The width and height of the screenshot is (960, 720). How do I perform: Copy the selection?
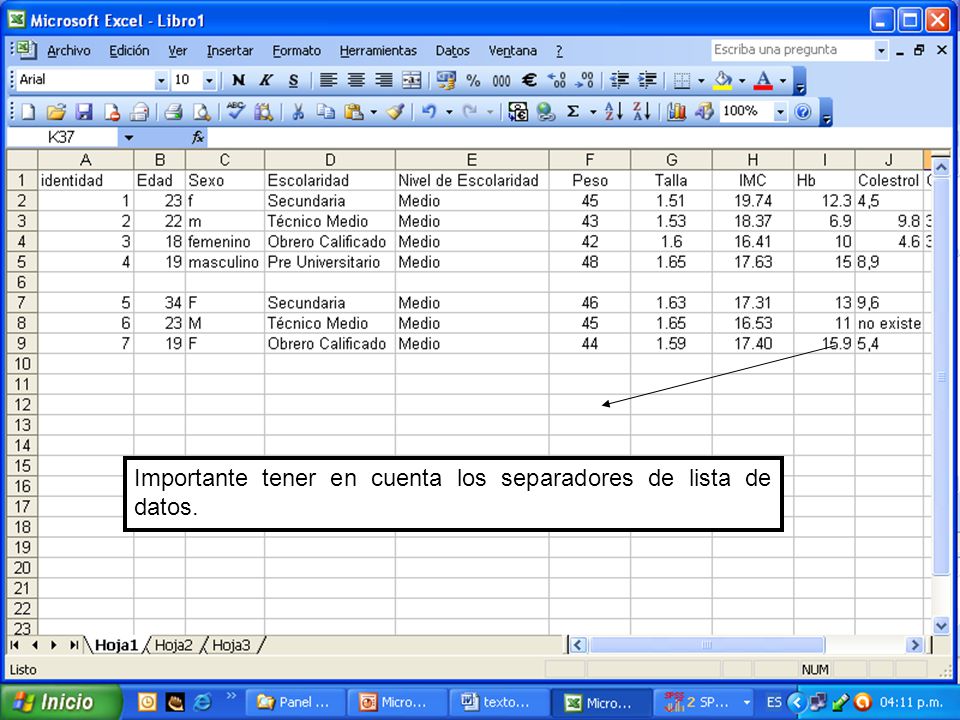(326, 112)
